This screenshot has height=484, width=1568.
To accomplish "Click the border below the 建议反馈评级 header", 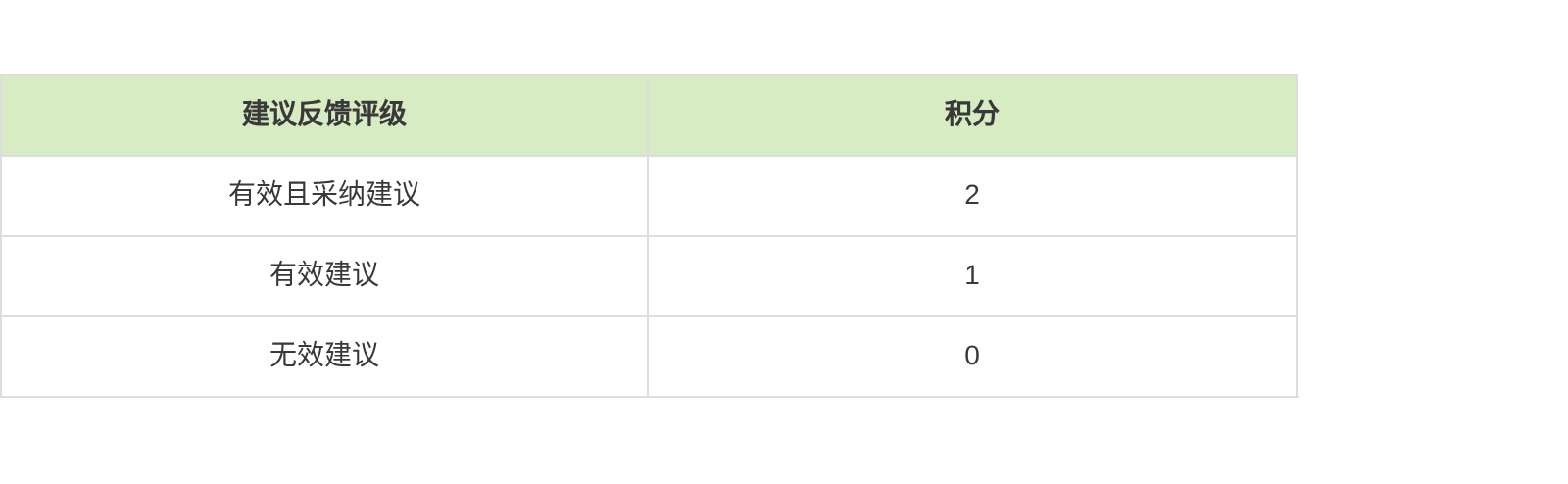I will [323, 156].
